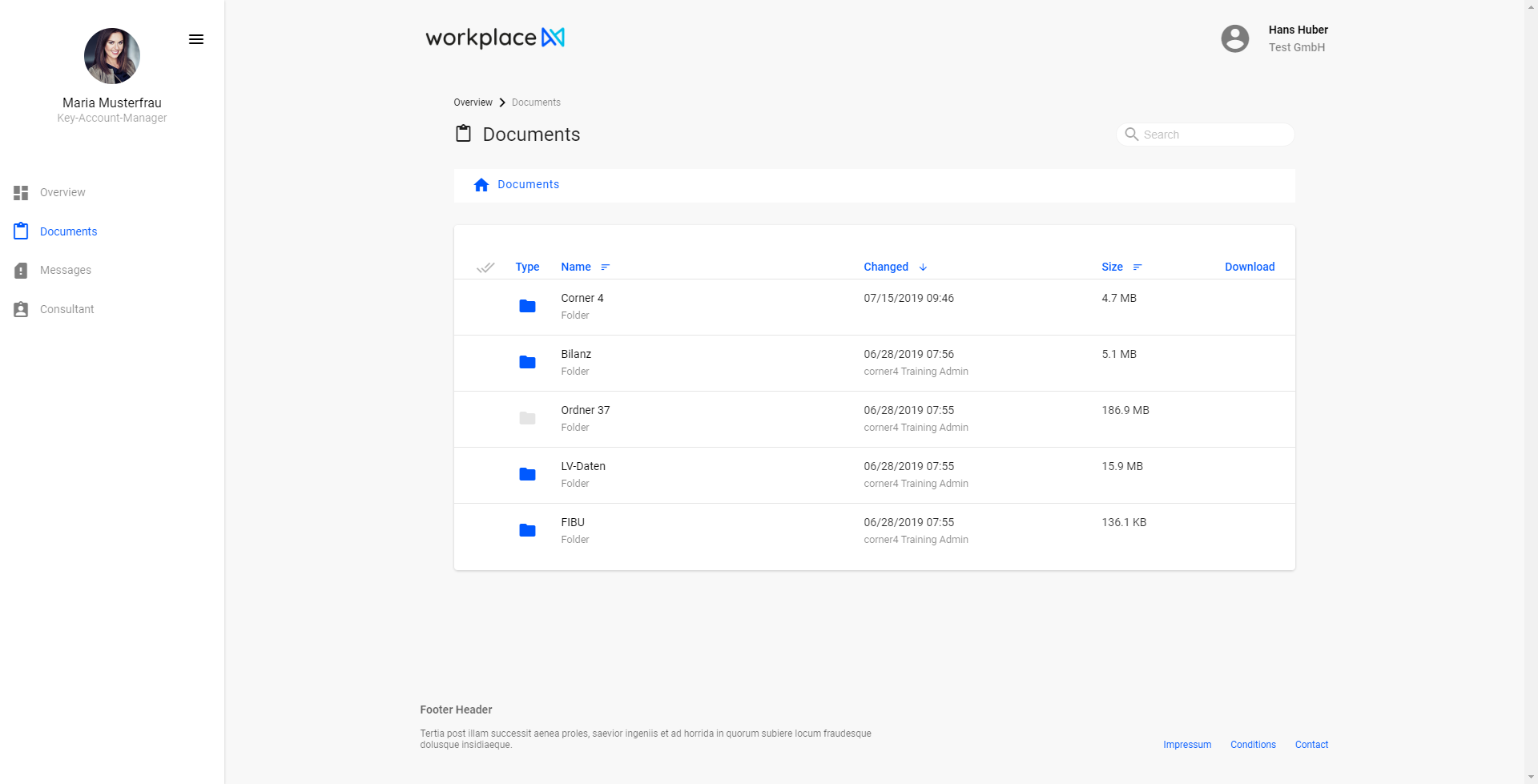1538x784 pixels.
Task: Toggle the select-all double checkmark
Action: (485, 267)
